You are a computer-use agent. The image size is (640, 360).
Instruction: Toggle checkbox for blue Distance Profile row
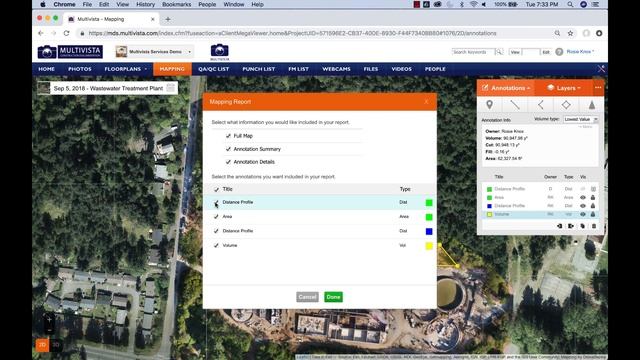216,231
